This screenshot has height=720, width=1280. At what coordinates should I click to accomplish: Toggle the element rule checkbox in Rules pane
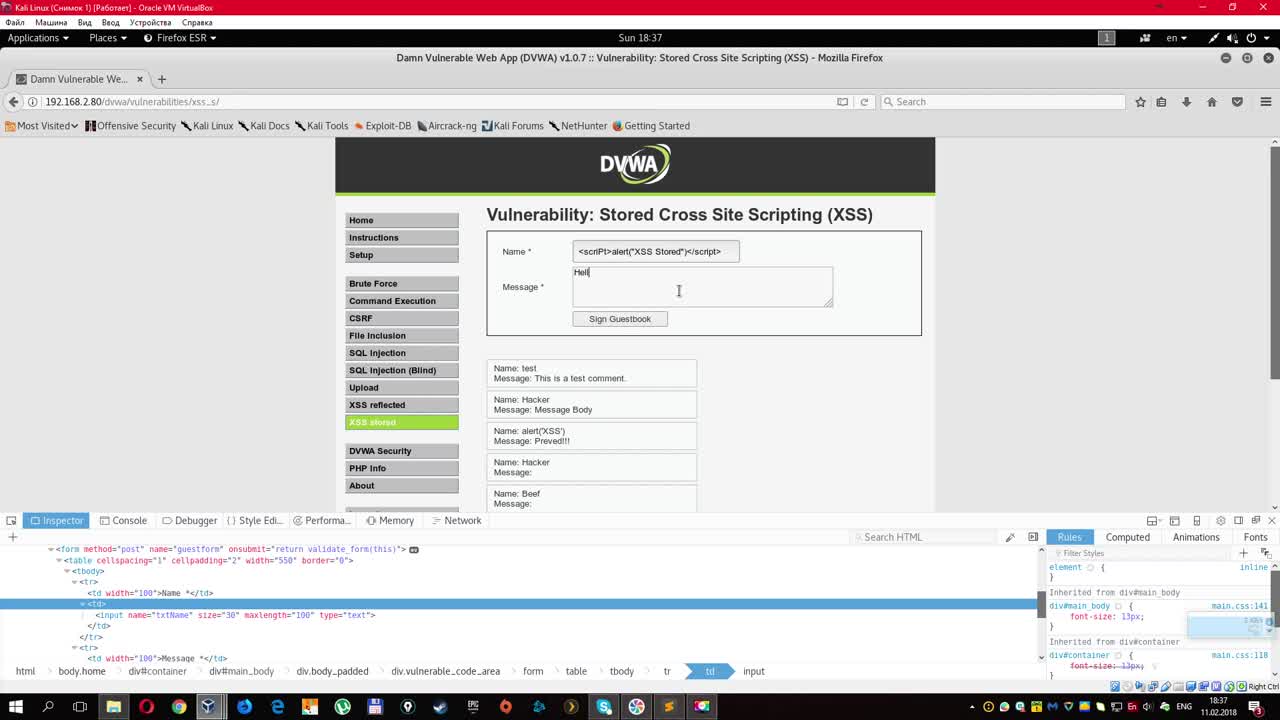[1090, 567]
